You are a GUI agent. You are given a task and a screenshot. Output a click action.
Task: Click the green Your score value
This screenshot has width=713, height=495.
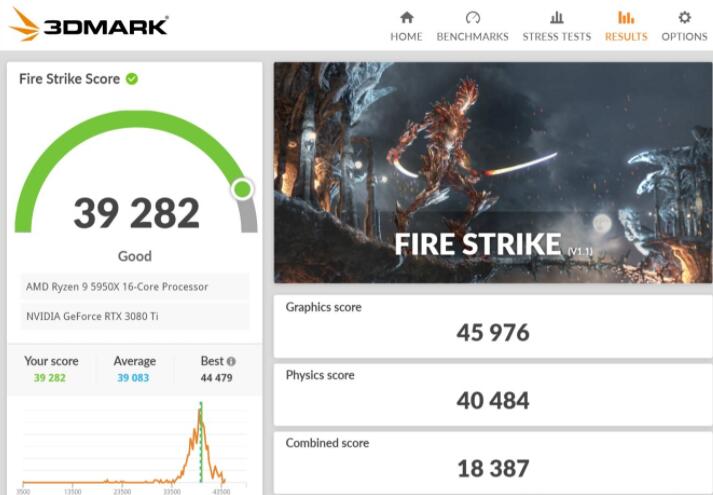(x=49, y=378)
